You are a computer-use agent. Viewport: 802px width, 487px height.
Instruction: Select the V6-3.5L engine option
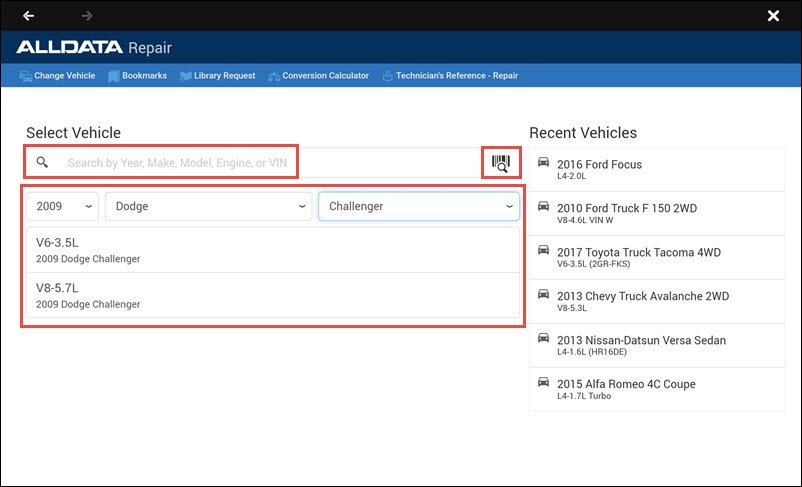pyautogui.click(x=273, y=250)
